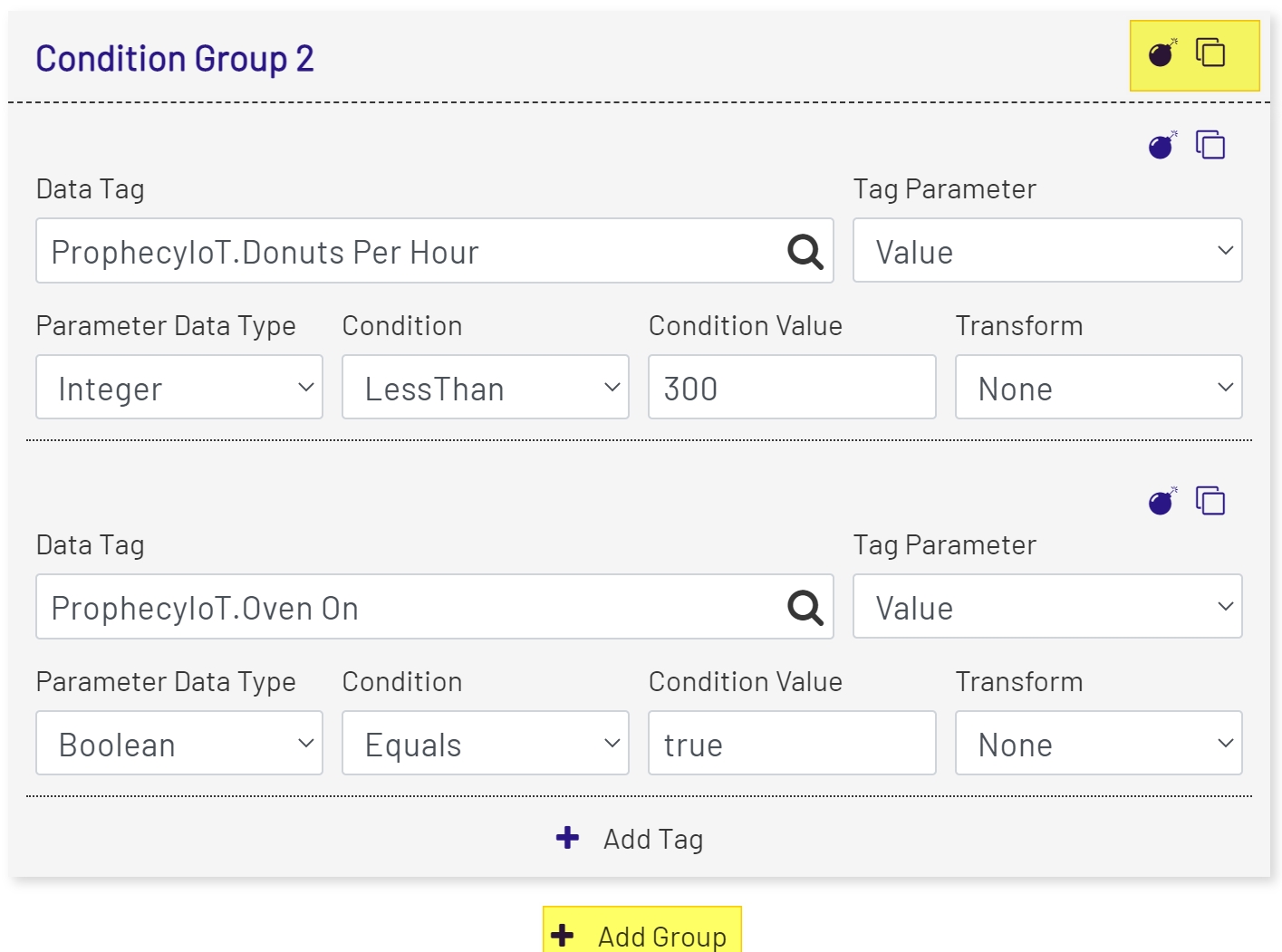Click the ProphecyIoT.Oven On data tag field
The width and height of the screenshot is (1282, 952).
point(408,607)
